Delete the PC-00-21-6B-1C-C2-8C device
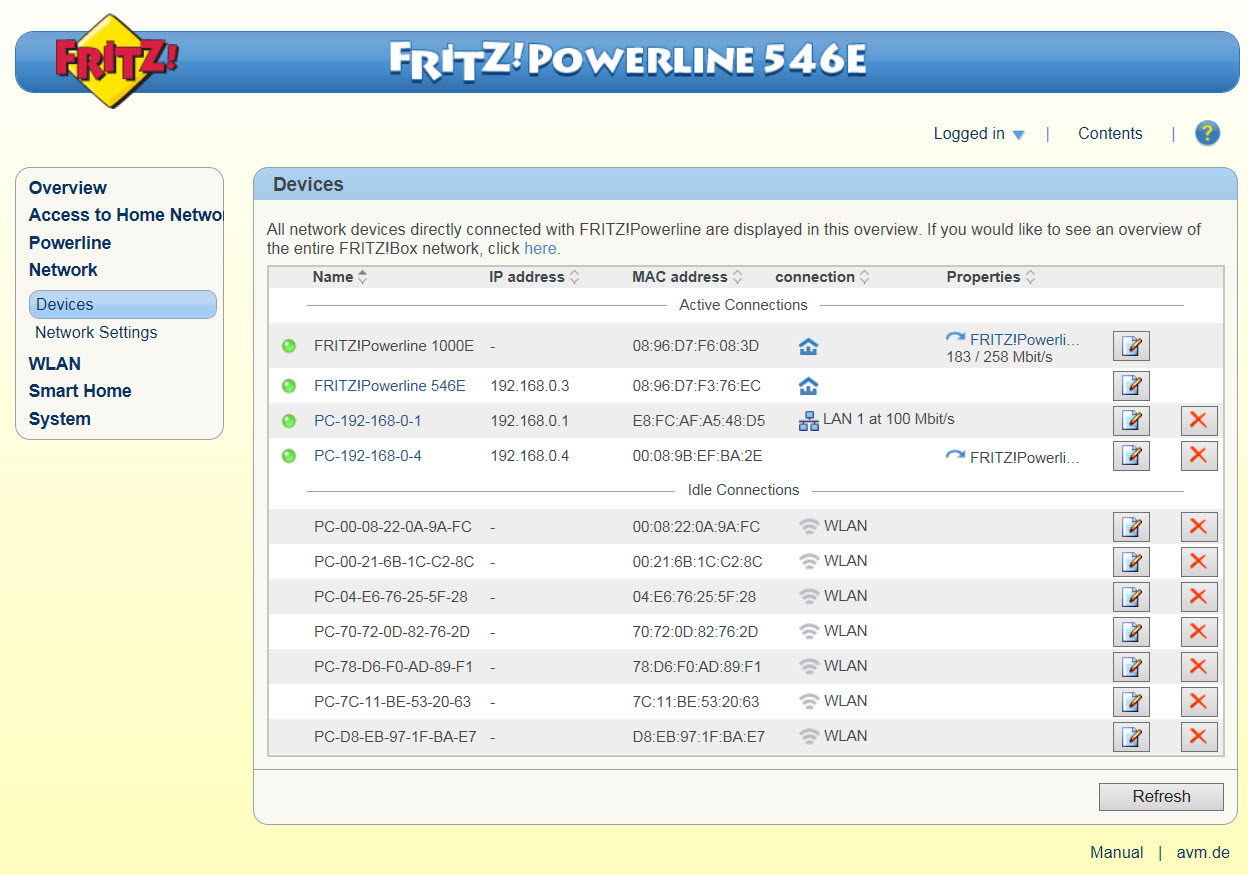This screenshot has height=875, width=1248. (1199, 562)
